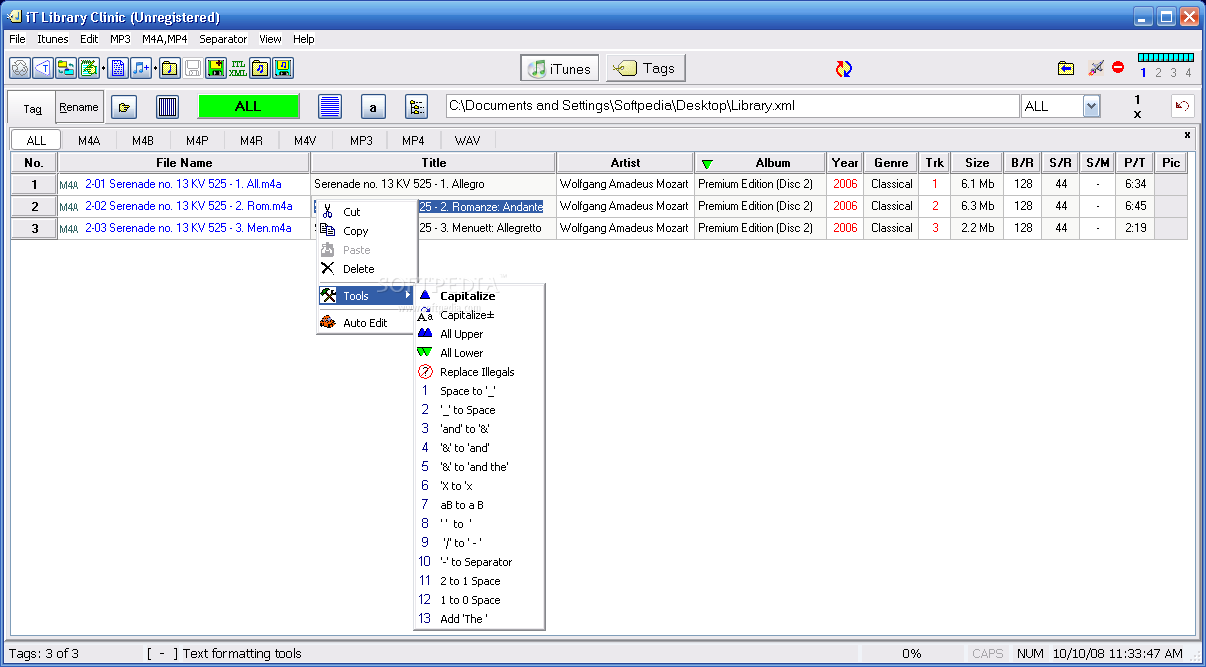The image size is (1206, 667).
Task: Select "Add 'The '" tool option
Action: (479, 619)
